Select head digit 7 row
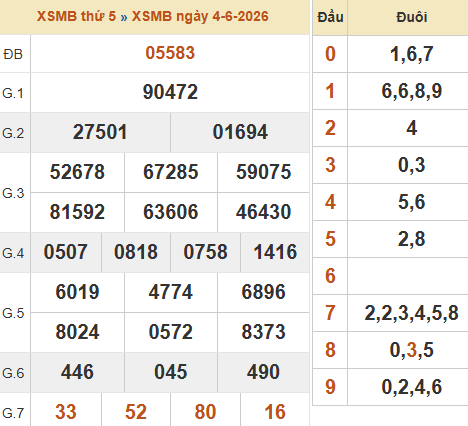 (390, 313)
